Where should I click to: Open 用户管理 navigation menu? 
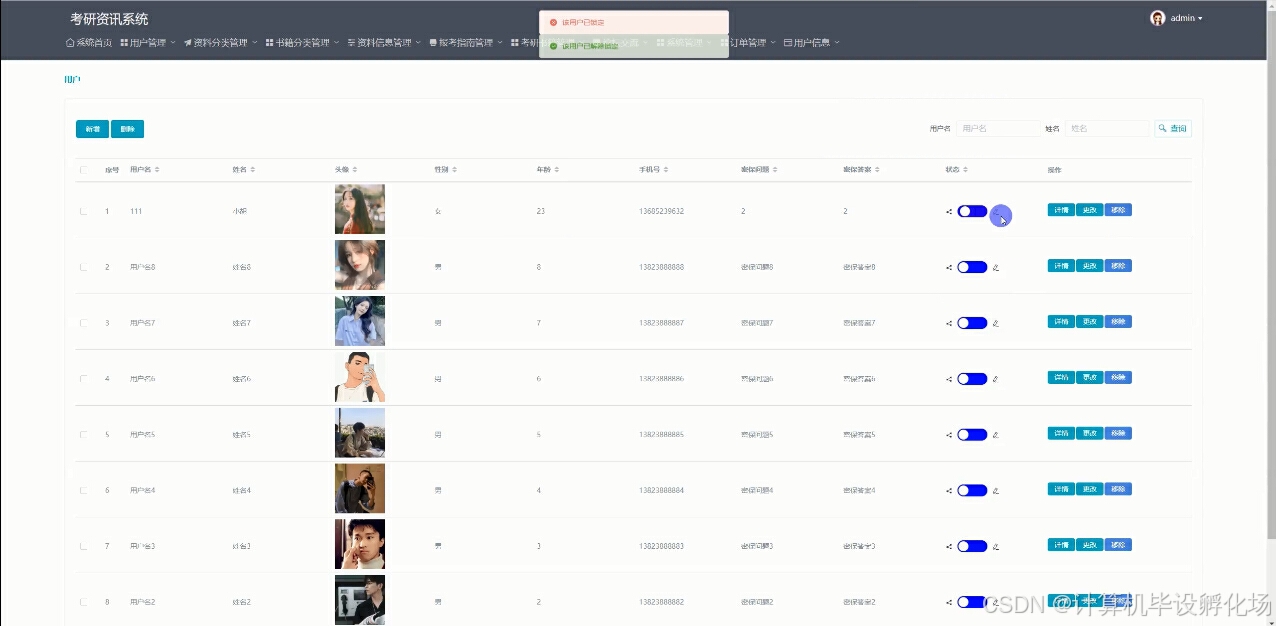click(148, 43)
